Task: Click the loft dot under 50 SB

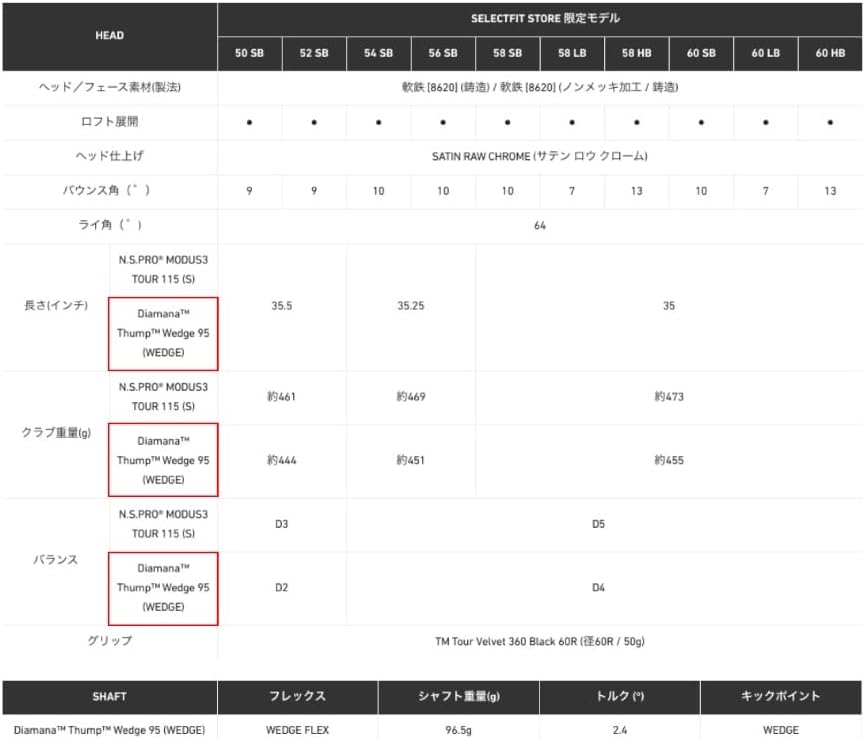Action: pyautogui.click(x=249, y=122)
